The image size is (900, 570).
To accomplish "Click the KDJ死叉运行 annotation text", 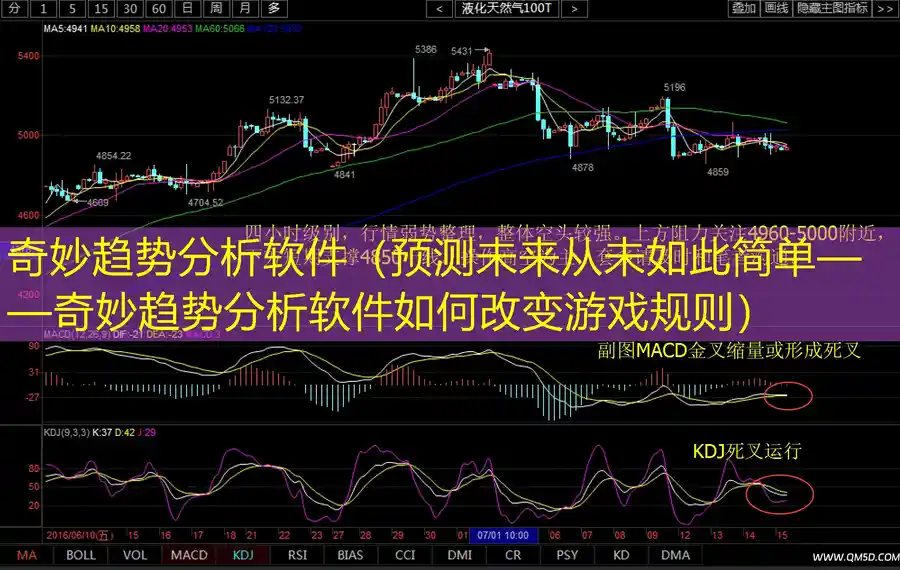I will 747,451.
